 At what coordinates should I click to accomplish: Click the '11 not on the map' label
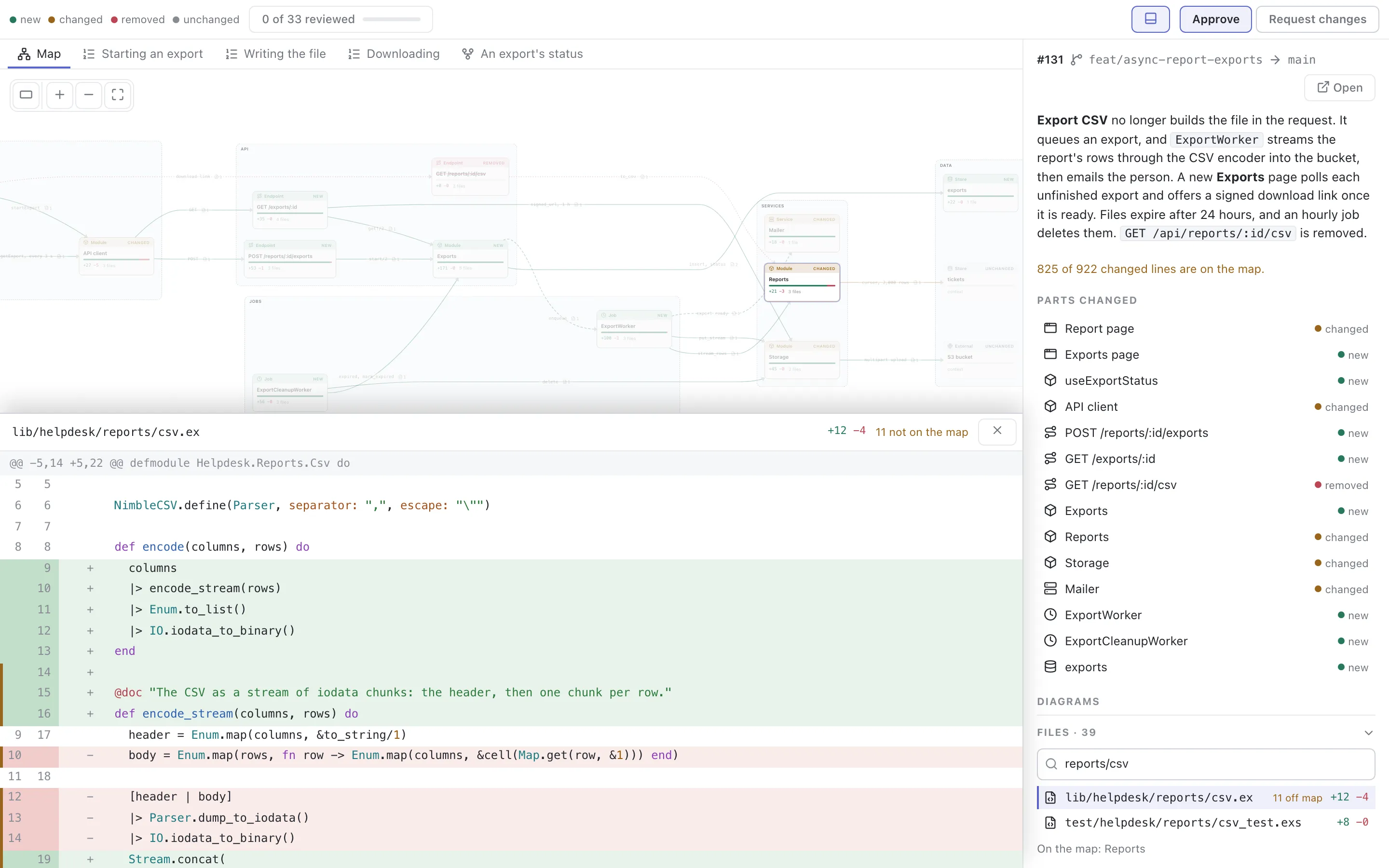(x=921, y=432)
